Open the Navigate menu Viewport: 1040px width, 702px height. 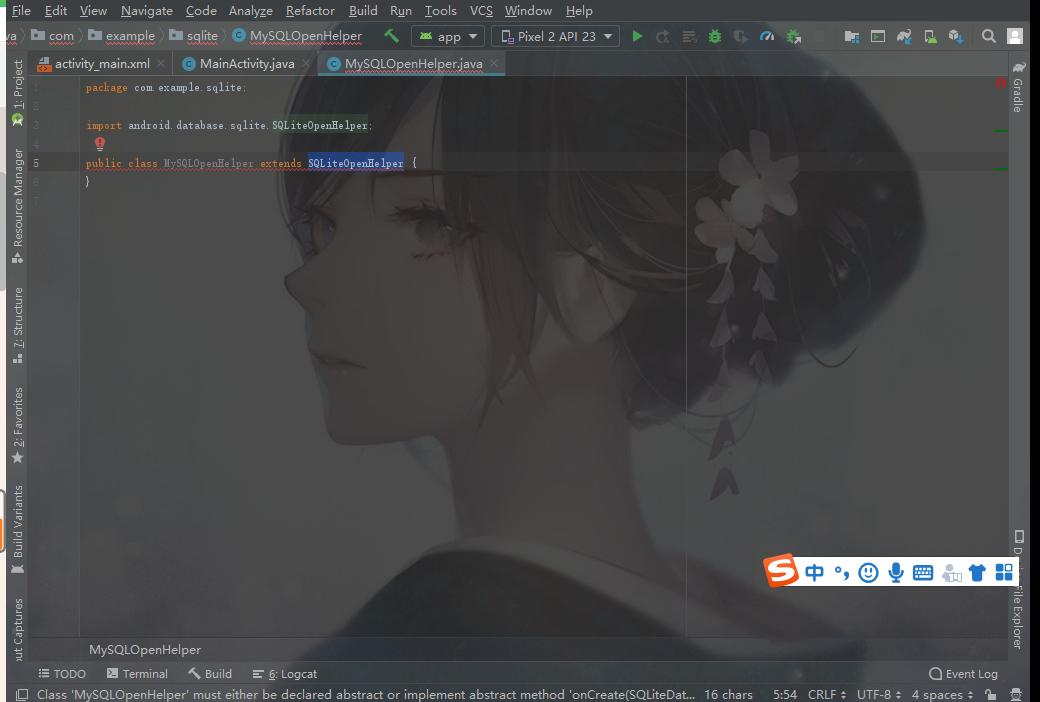click(147, 11)
